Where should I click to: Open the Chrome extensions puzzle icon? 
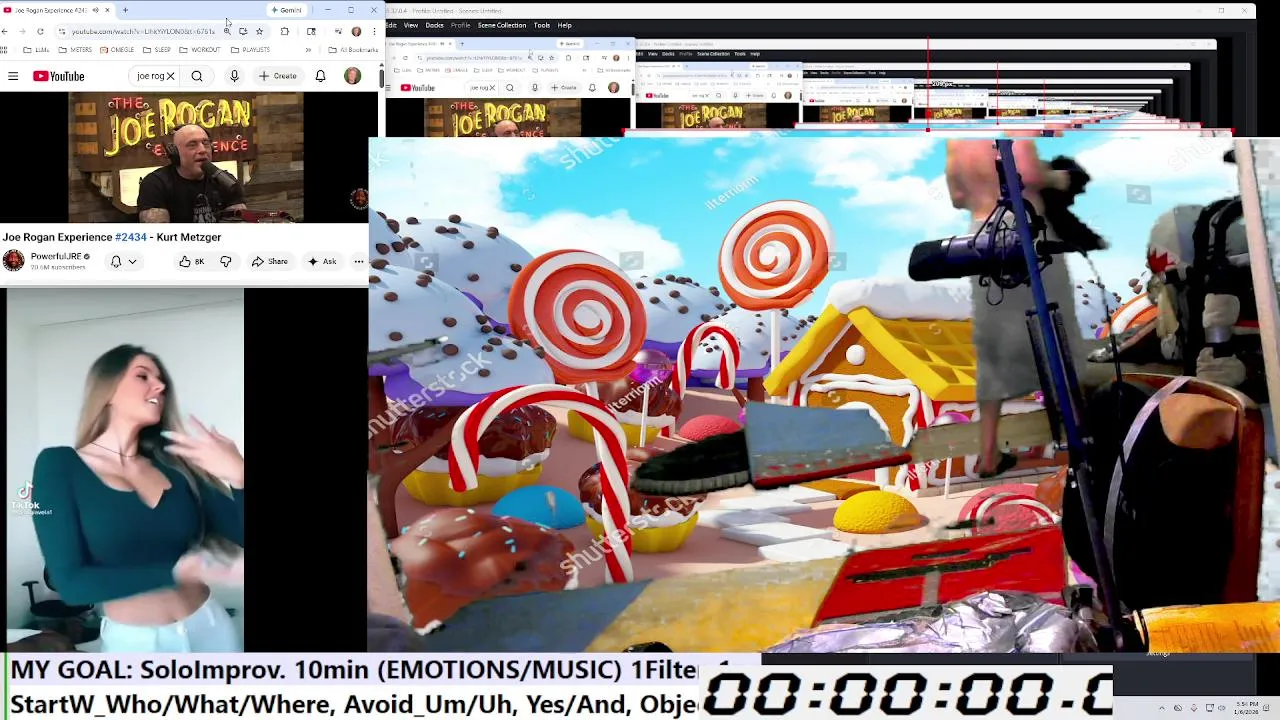(x=285, y=31)
